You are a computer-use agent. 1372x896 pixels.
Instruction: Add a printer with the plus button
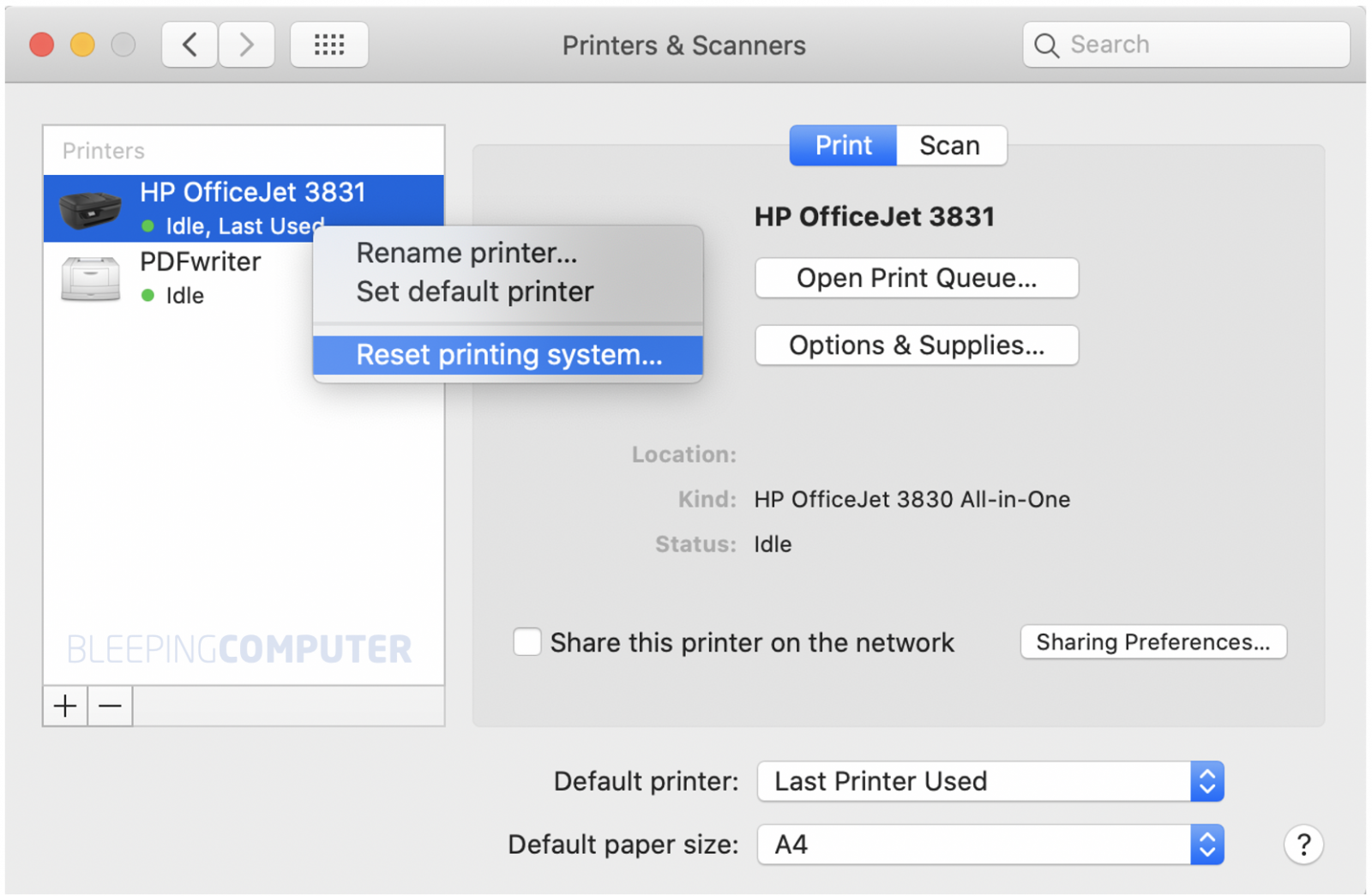[65, 706]
